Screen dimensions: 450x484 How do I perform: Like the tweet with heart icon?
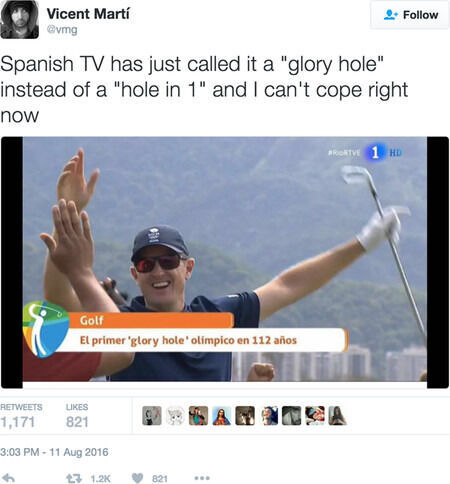(137, 478)
